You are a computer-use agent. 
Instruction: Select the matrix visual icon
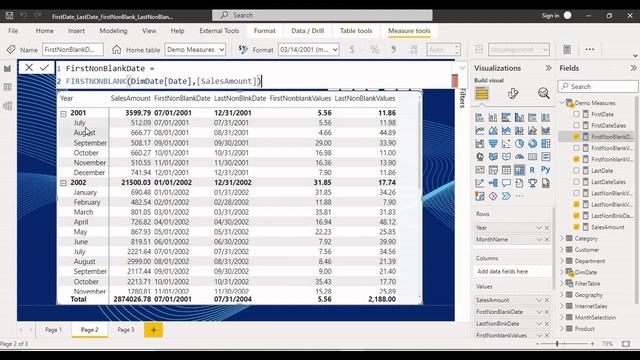click(x=519, y=170)
